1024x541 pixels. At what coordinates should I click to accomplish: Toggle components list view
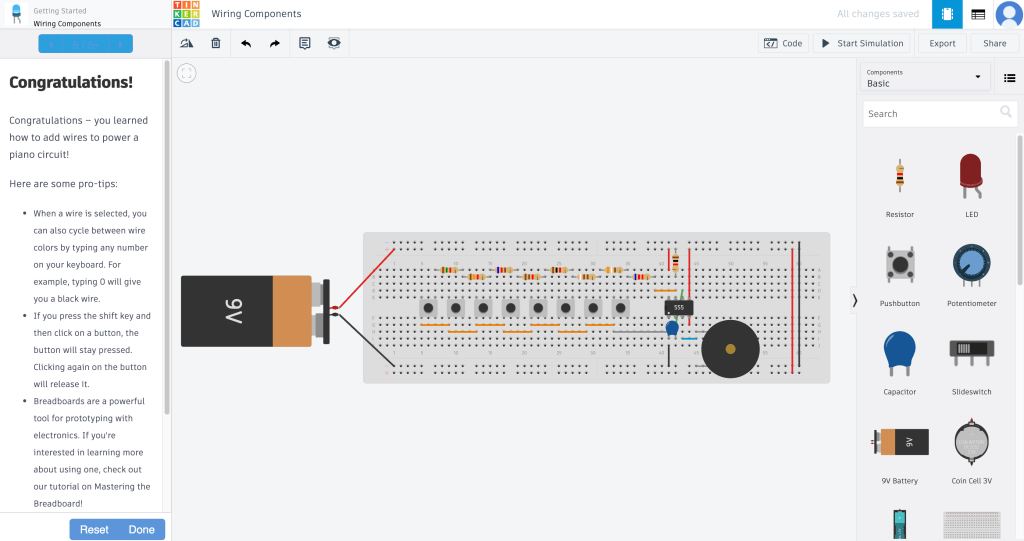tap(1009, 78)
